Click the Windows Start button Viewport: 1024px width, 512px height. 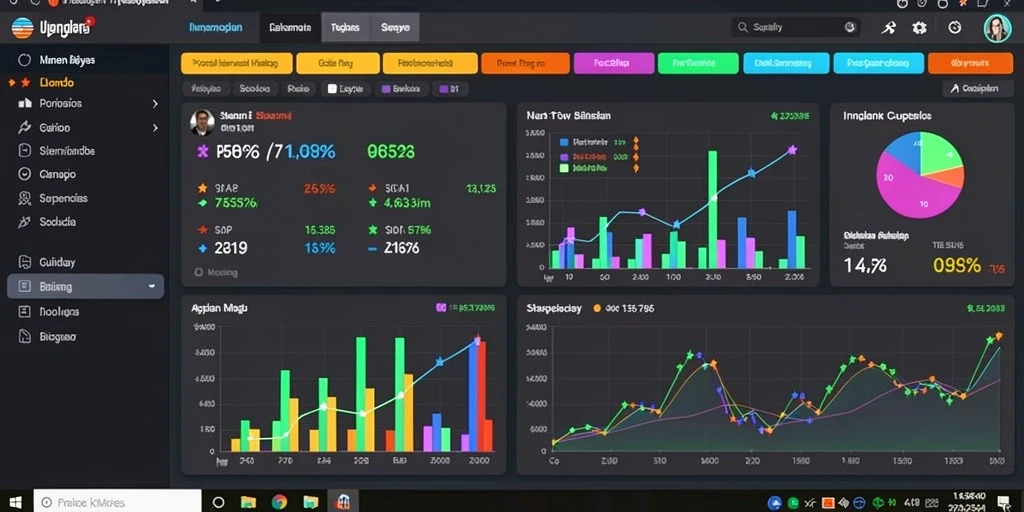tap(14, 502)
